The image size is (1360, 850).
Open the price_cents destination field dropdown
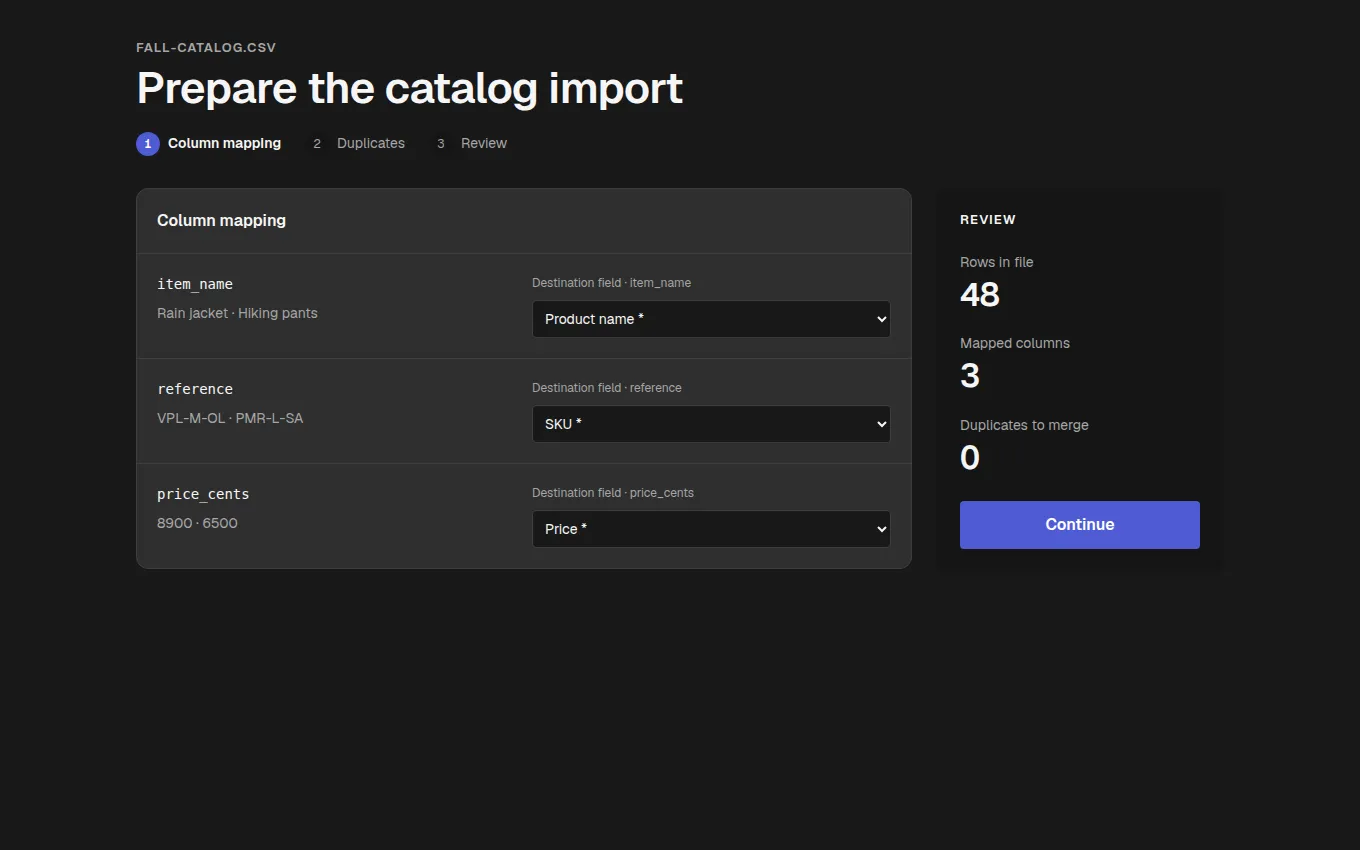711,529
